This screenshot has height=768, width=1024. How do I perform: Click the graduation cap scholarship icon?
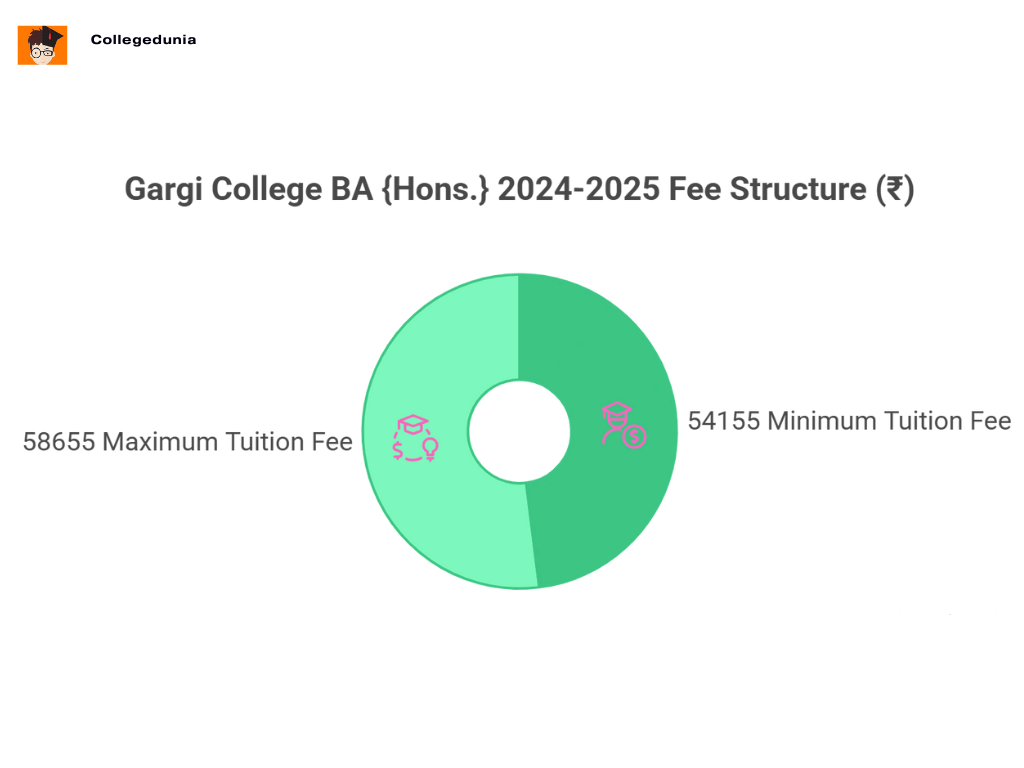(x=416, y=437)
